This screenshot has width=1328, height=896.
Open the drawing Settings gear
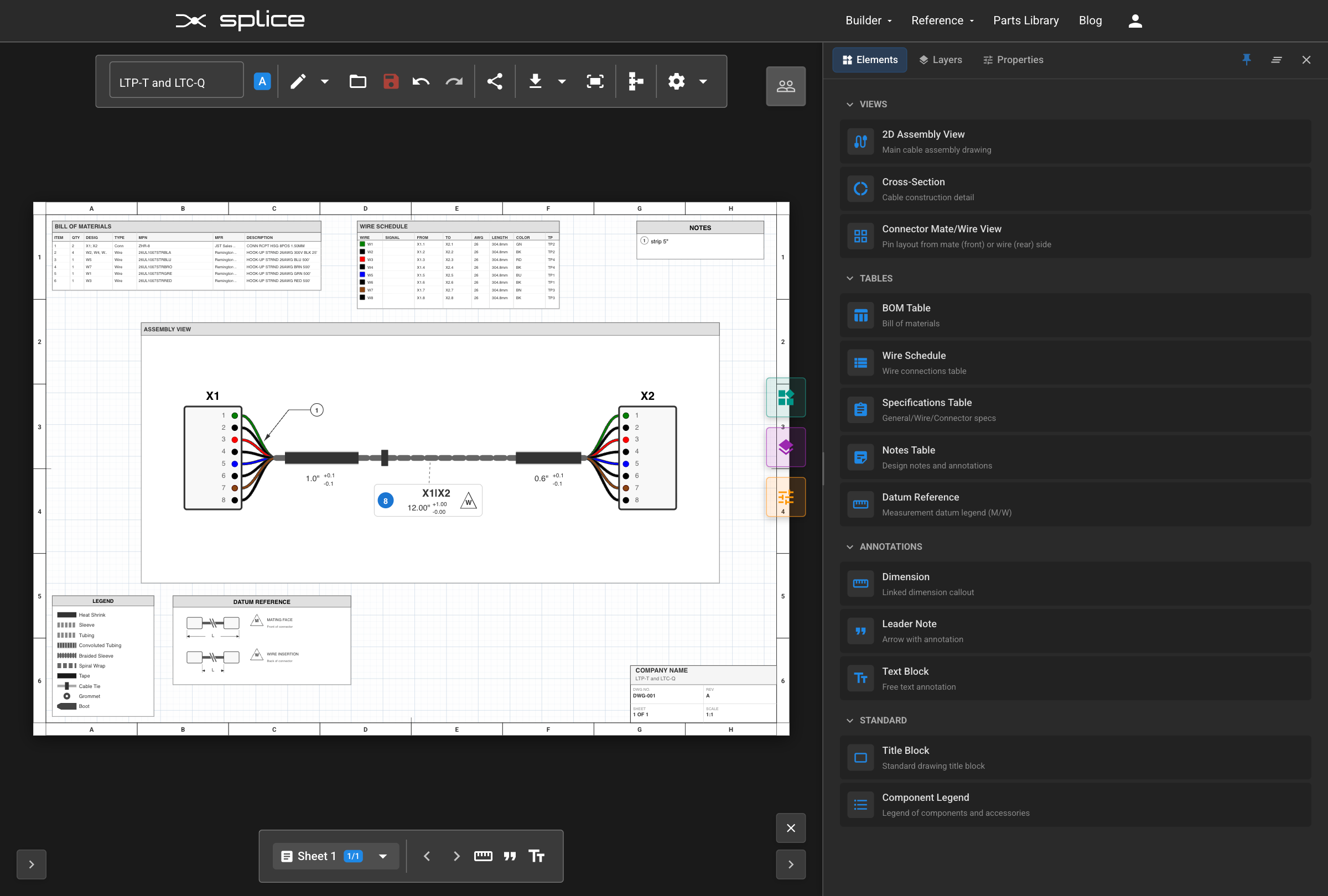(676, 81)
